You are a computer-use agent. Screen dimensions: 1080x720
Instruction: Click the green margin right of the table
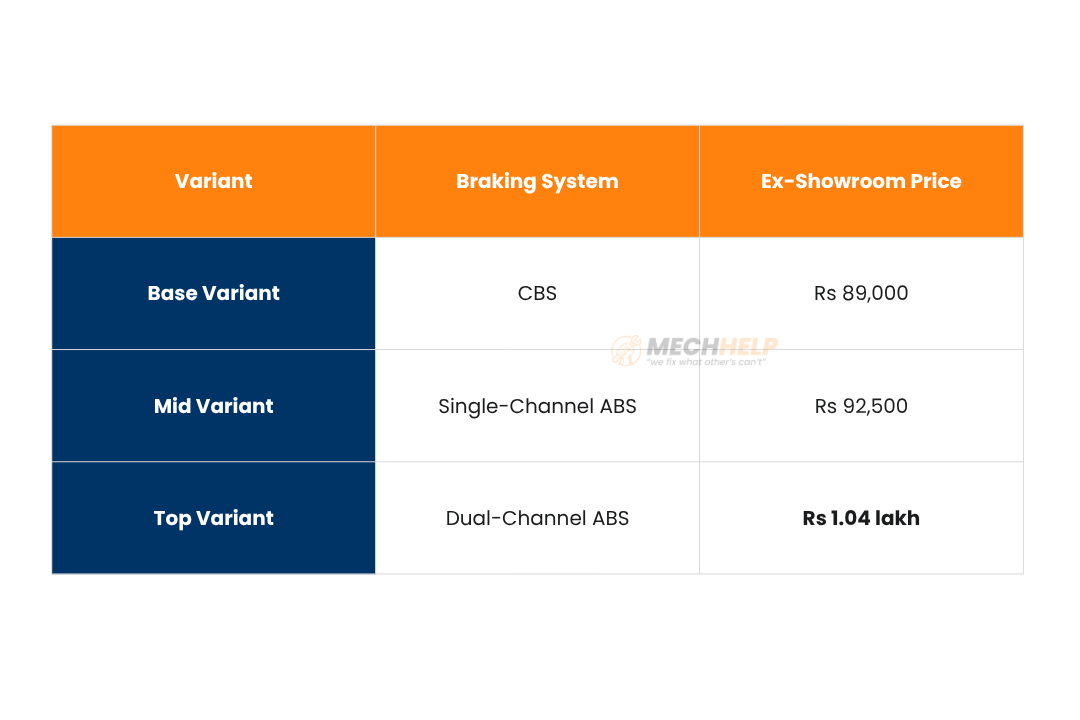pos(1052,350)
